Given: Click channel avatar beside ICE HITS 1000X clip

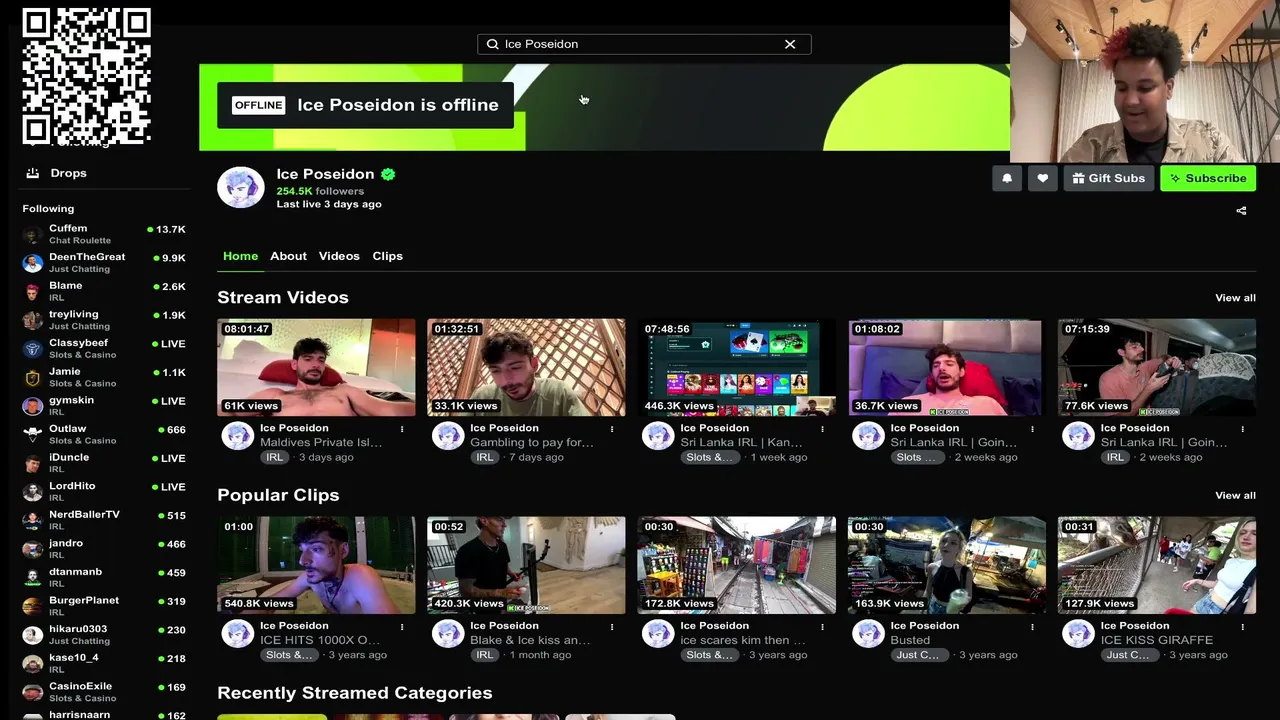Looking at the screenshot, I should [237, 634].
